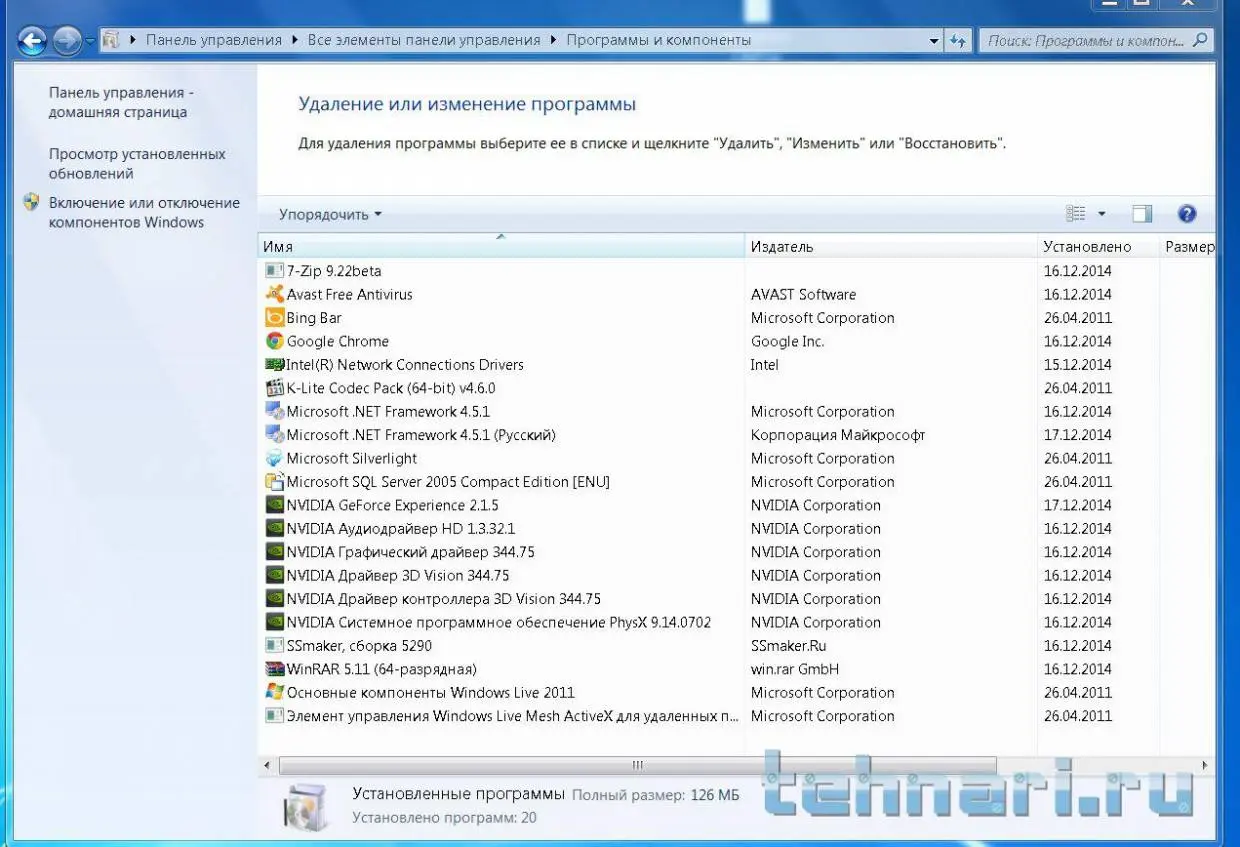1240x847 pixels.
Task: Click the Microsoft SQL Server 2005 Compact Edition icon
Action: coord(274,482)
